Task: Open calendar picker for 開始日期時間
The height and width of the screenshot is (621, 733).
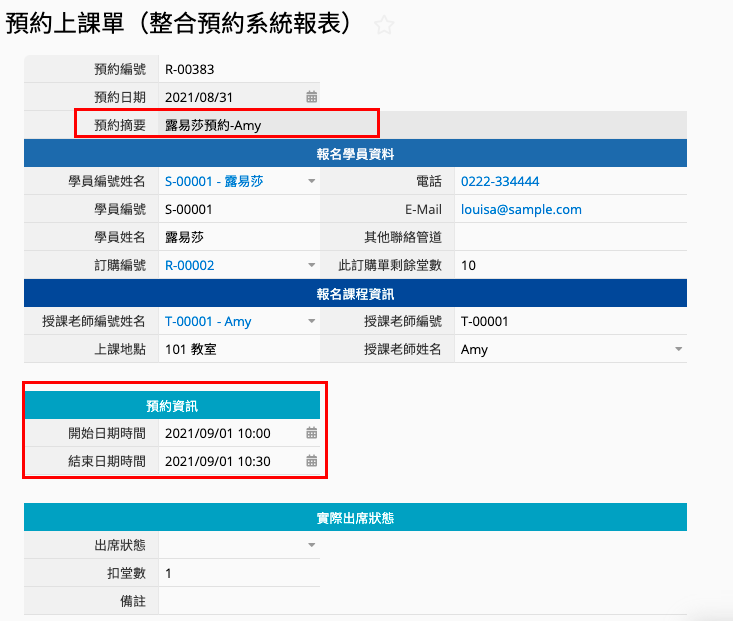Action: pos(311,433)
